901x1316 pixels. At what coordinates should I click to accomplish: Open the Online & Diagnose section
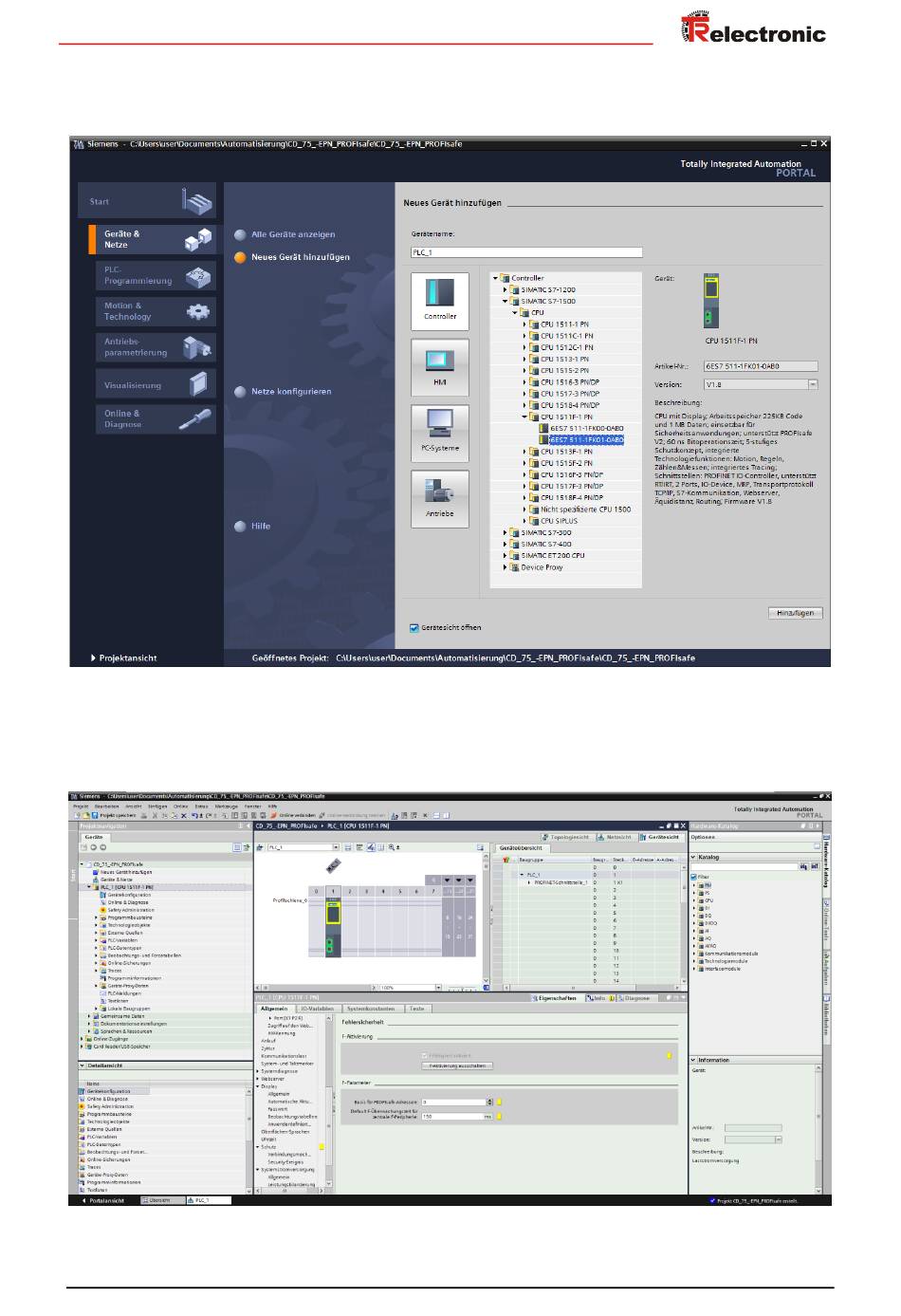pos(147,419)
